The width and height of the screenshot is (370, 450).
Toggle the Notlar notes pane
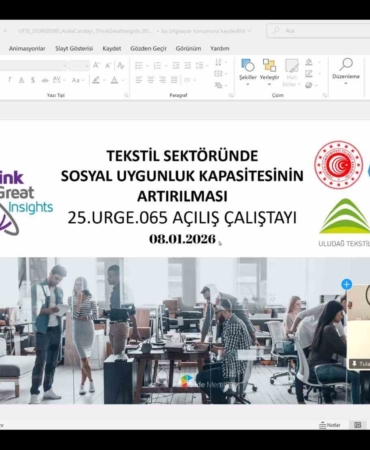[330, 425]
